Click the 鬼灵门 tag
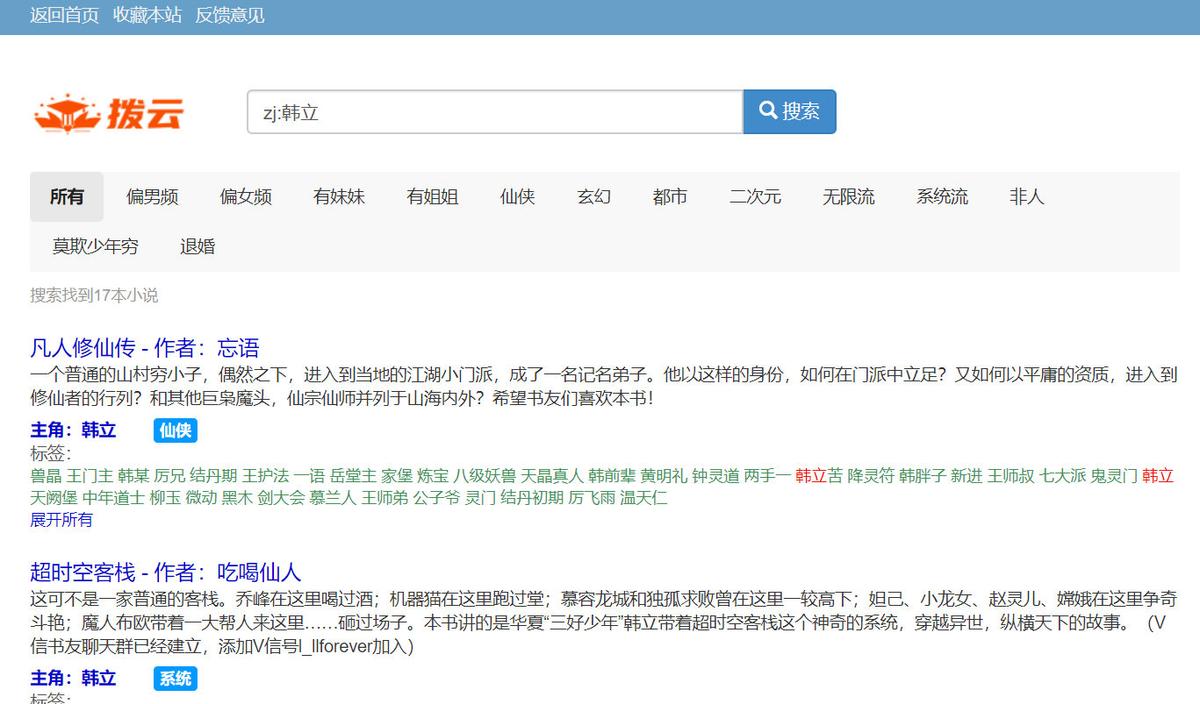This screenshot has width=1200, height=704. tap(1114, 476)
